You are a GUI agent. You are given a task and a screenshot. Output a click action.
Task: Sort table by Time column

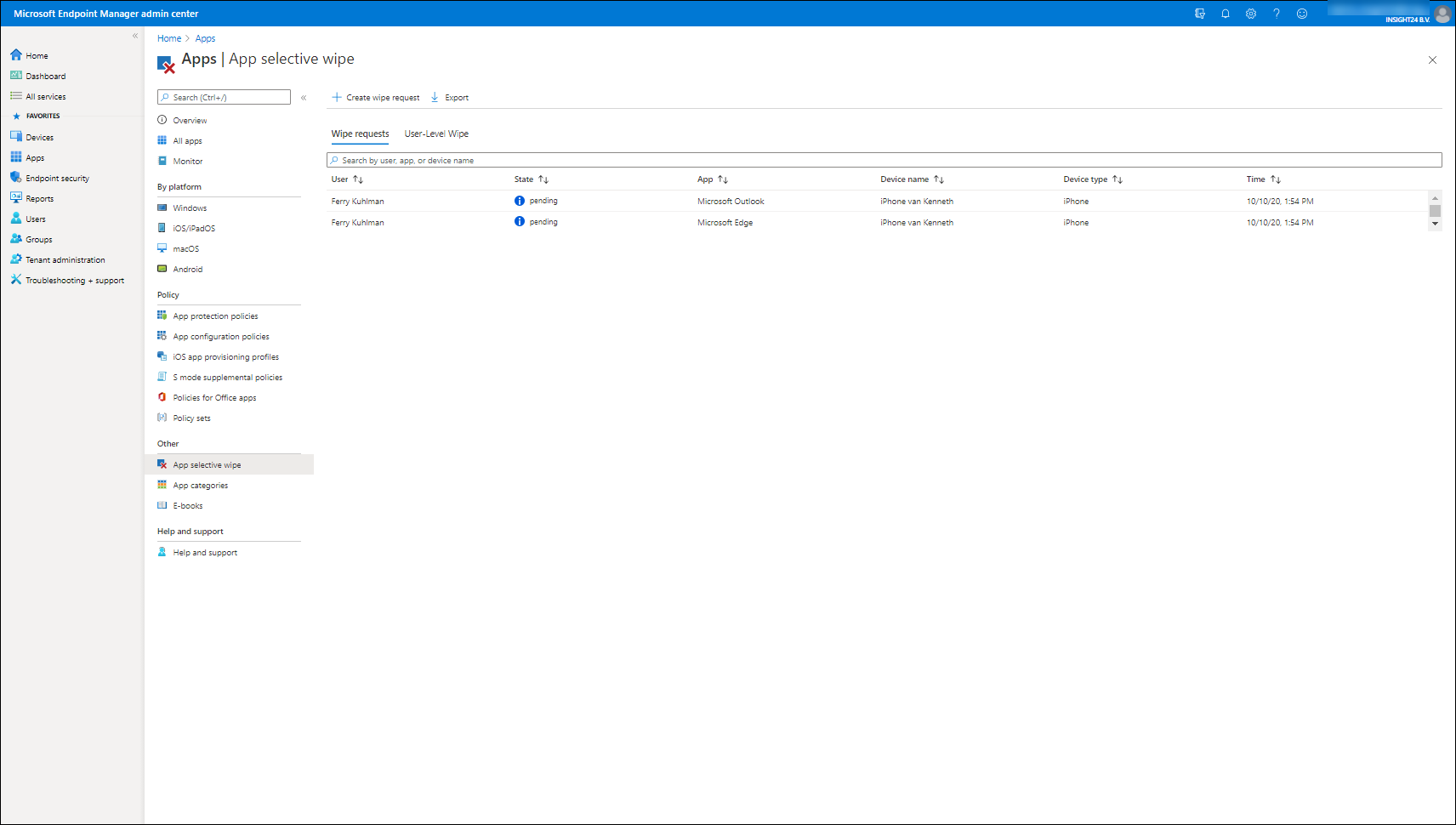pyautogui.click(x=1263, y=179)
